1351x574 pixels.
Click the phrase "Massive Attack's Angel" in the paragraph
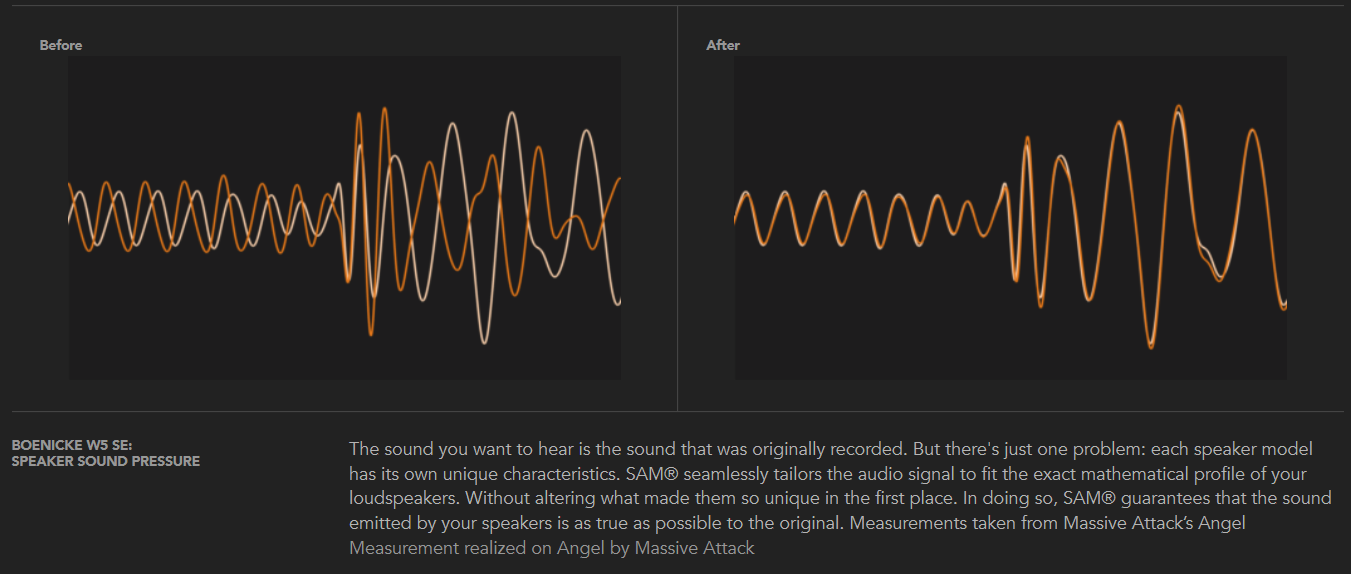point(1154,523)
